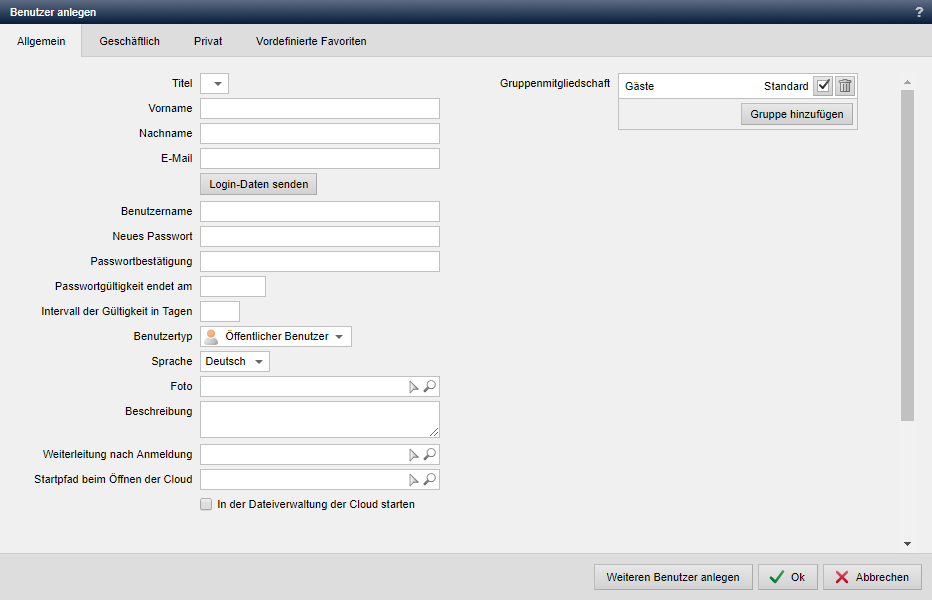Click Weiteren Benutzer anlegen button

coord(673,577)
